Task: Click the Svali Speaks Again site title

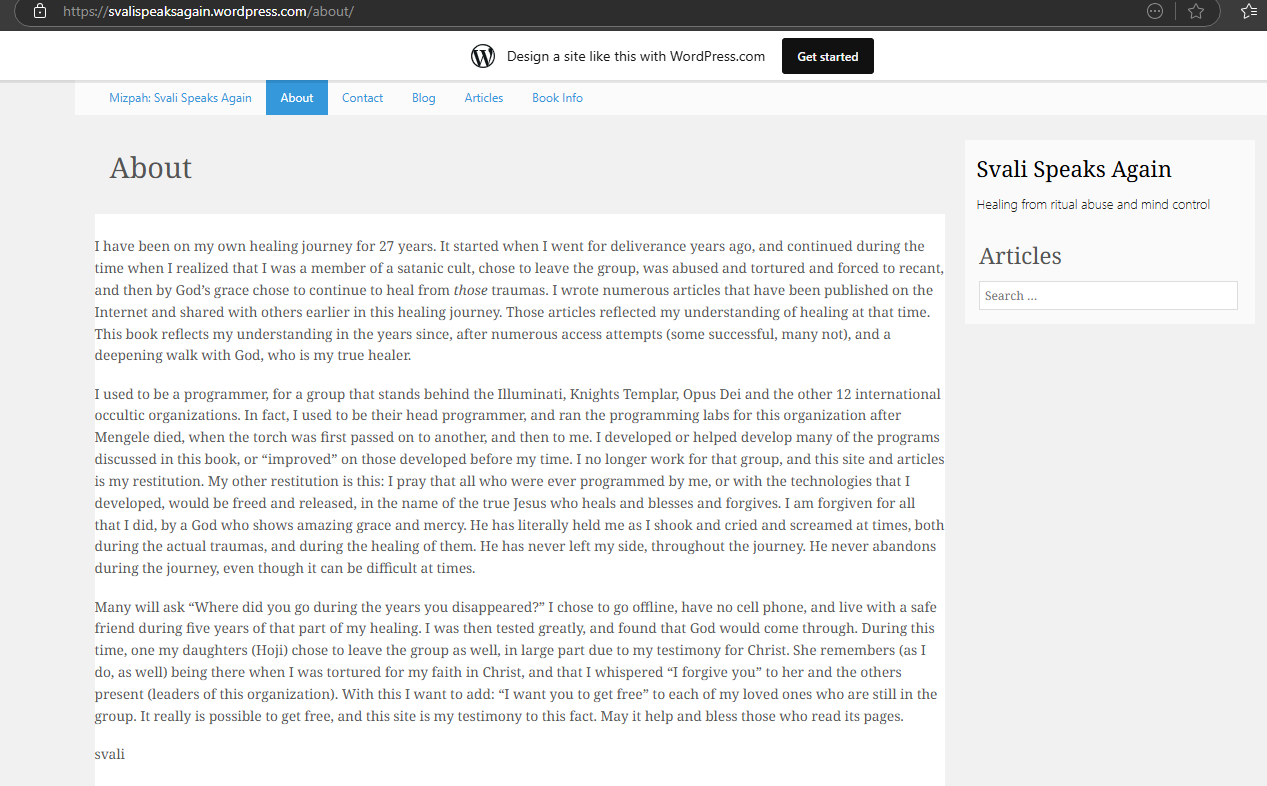Action: tap(1074, 170)
